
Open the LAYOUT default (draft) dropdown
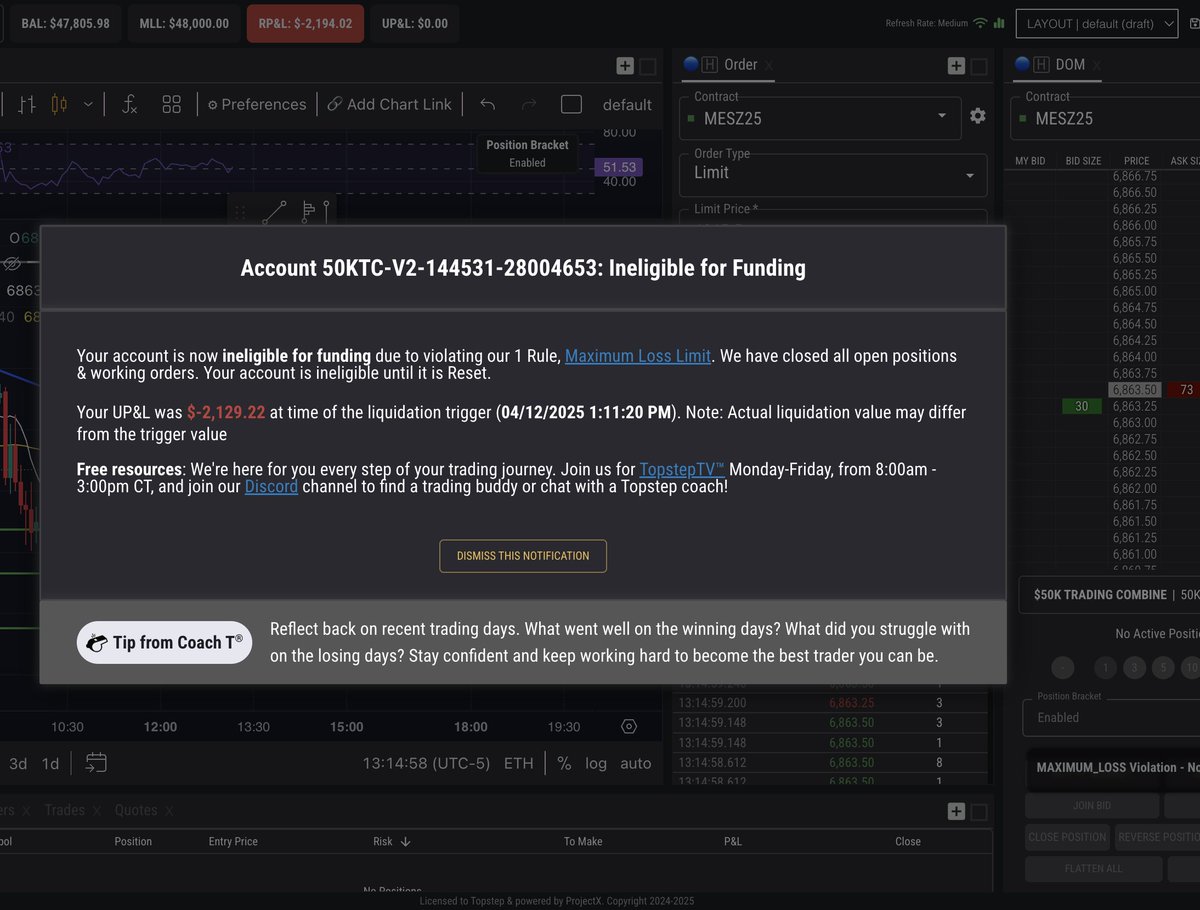[1097, 24]
